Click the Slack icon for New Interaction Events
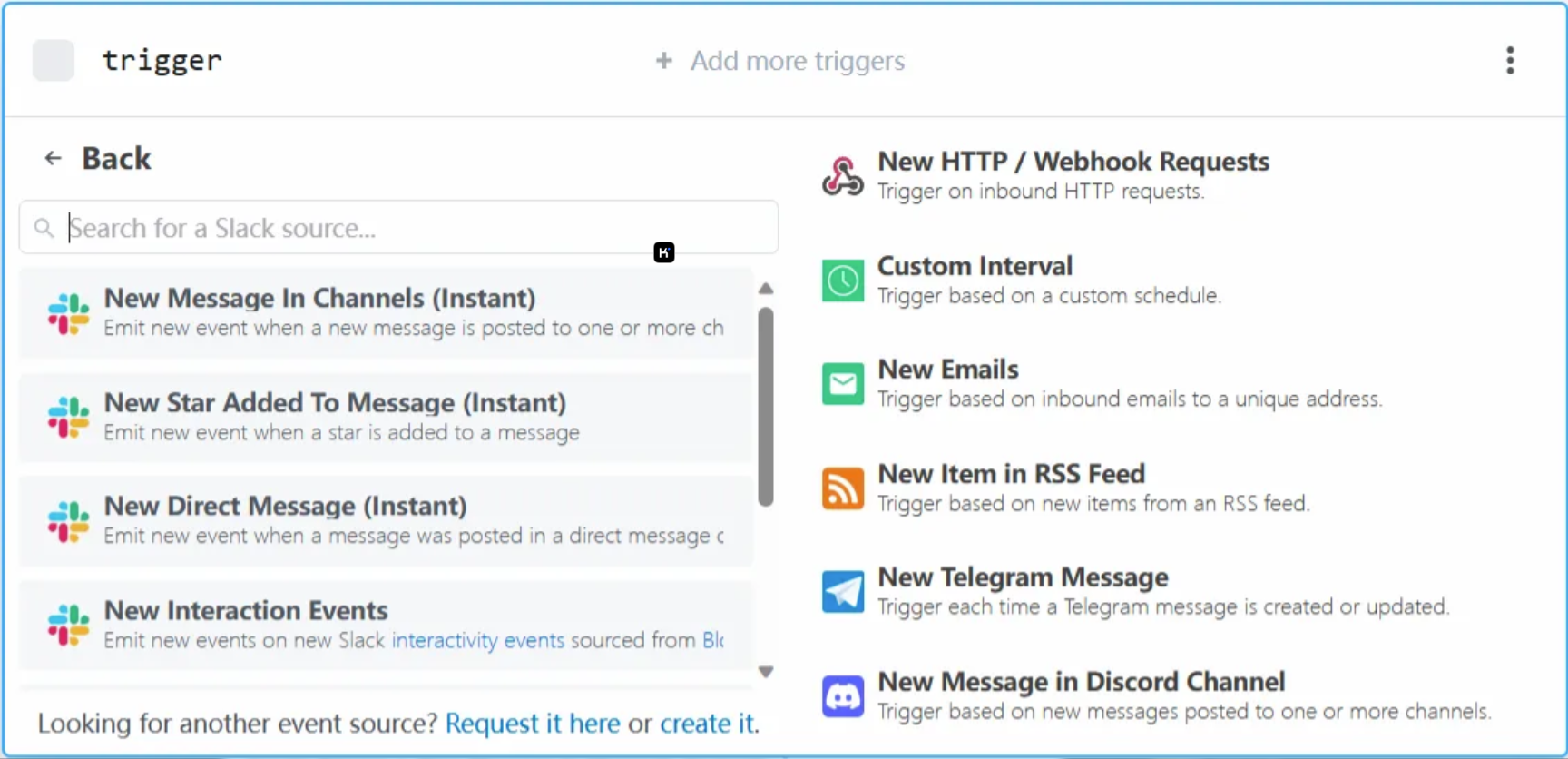 pos(69,626)
